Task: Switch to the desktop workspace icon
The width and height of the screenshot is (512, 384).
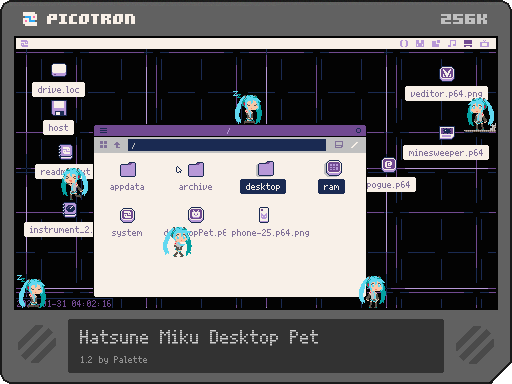Action: [x=468, y=44]
